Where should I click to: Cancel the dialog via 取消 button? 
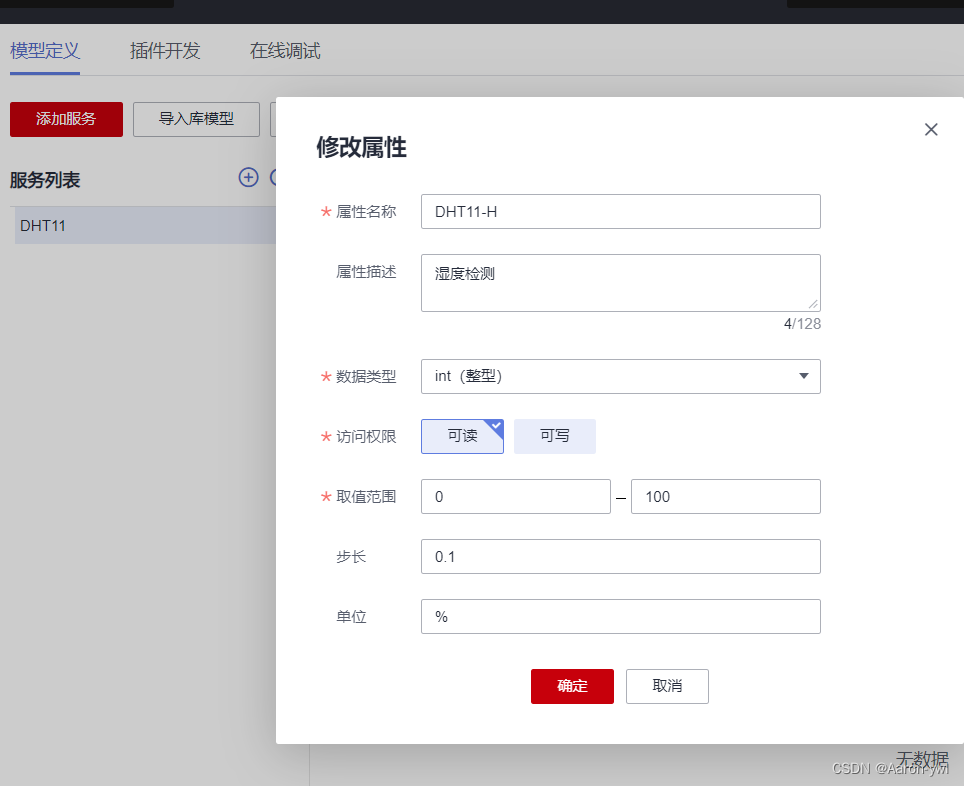[667, 686]
